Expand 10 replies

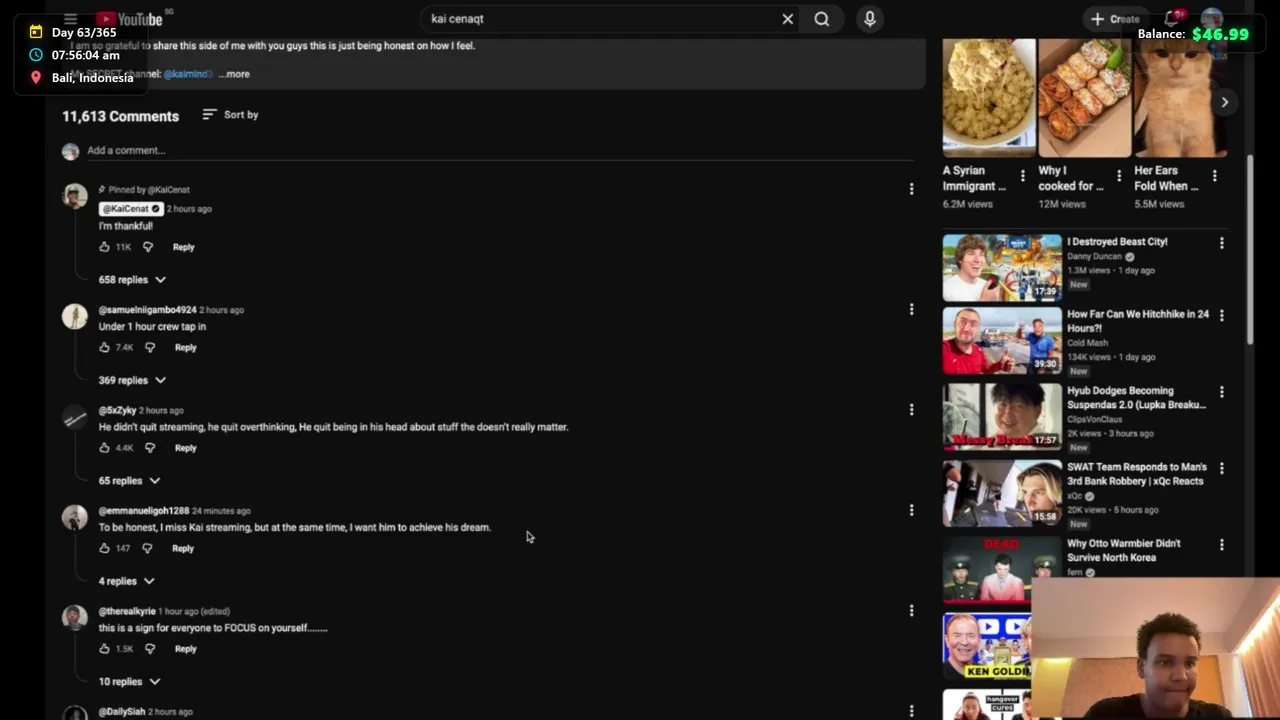129,682
